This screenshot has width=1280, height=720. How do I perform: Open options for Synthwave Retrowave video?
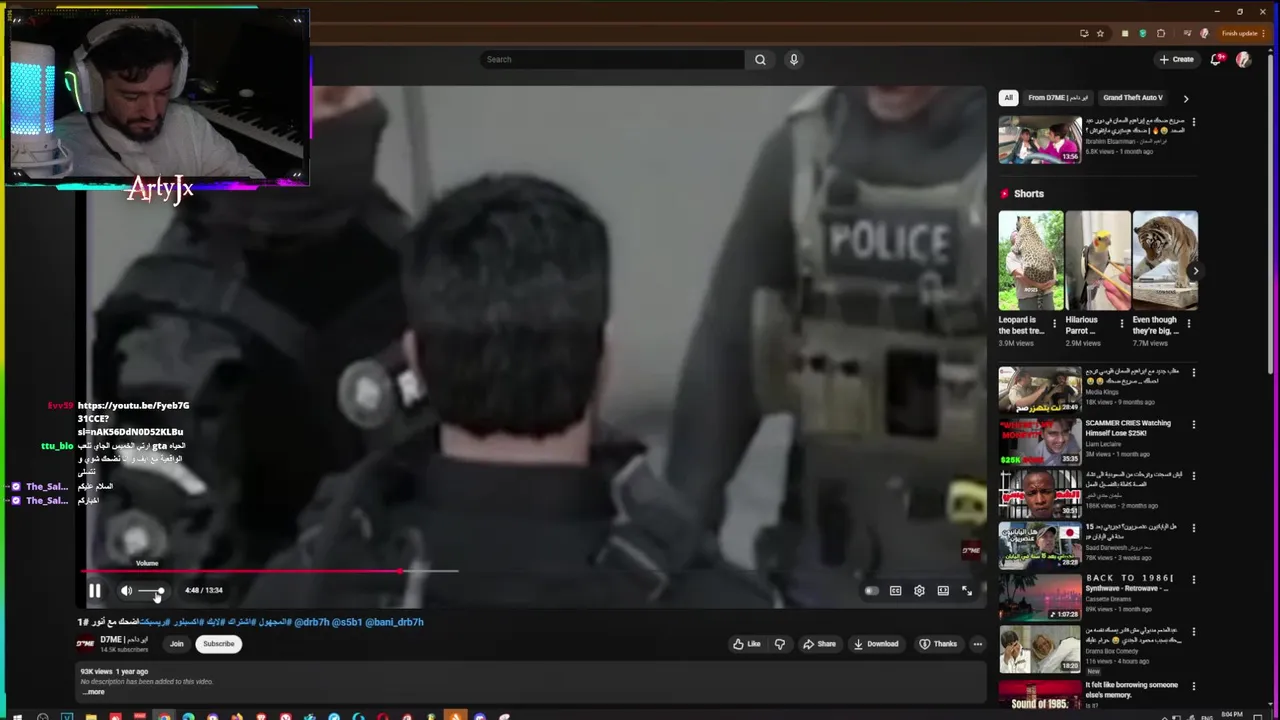pyautogui.click(x=1193, y=580)
